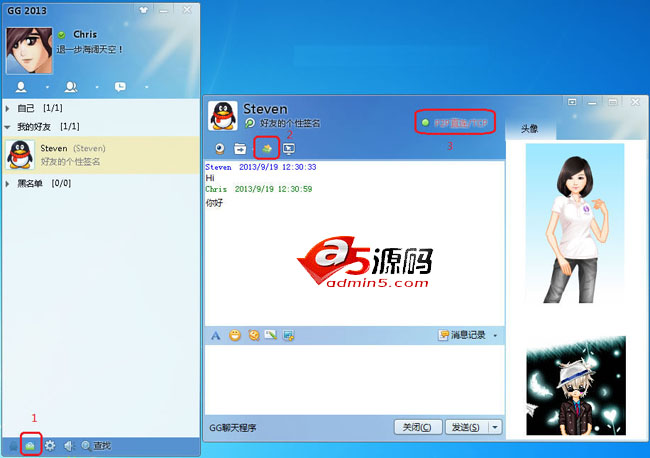Click own anime boy avatar in side panel
The width and height of the screenshot is (650, 458).
[x=576, y=385]
